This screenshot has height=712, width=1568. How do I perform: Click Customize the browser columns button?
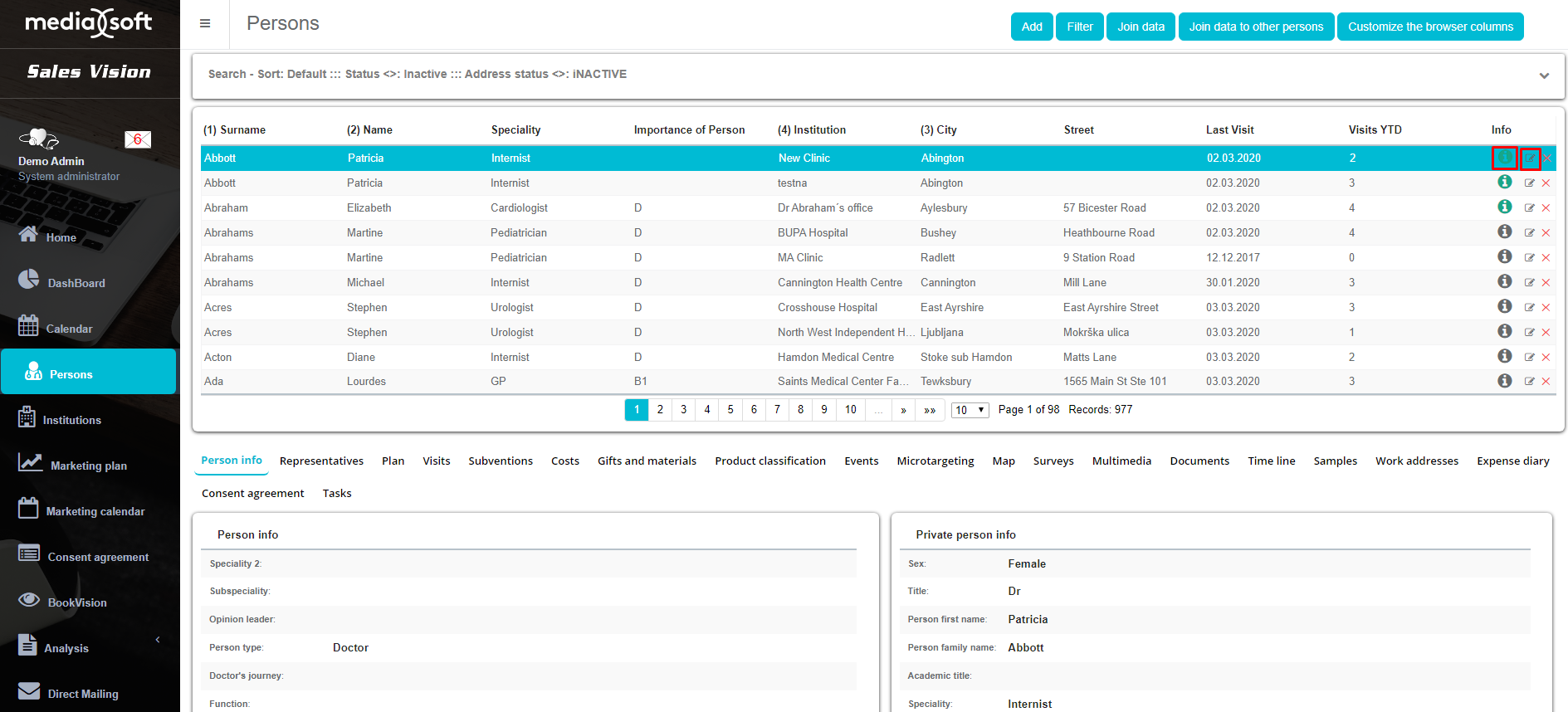click(x=1429, y=27)
